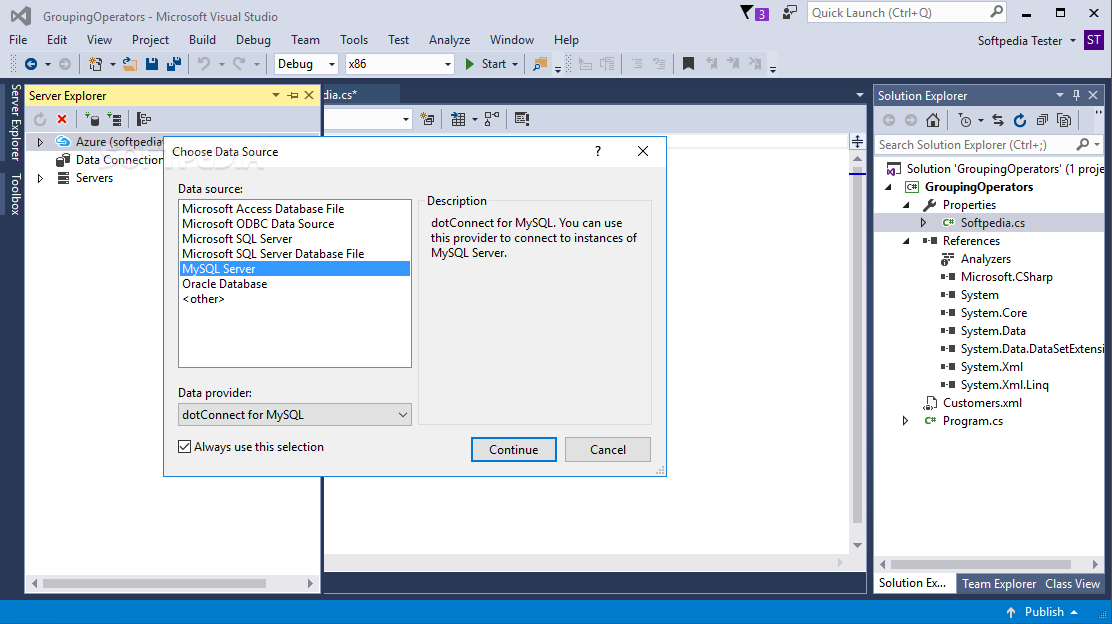The width and height of the screenshot is (1112, 624).
Task: Toggle the bookmark icon in toolbar
Action: 688,64
